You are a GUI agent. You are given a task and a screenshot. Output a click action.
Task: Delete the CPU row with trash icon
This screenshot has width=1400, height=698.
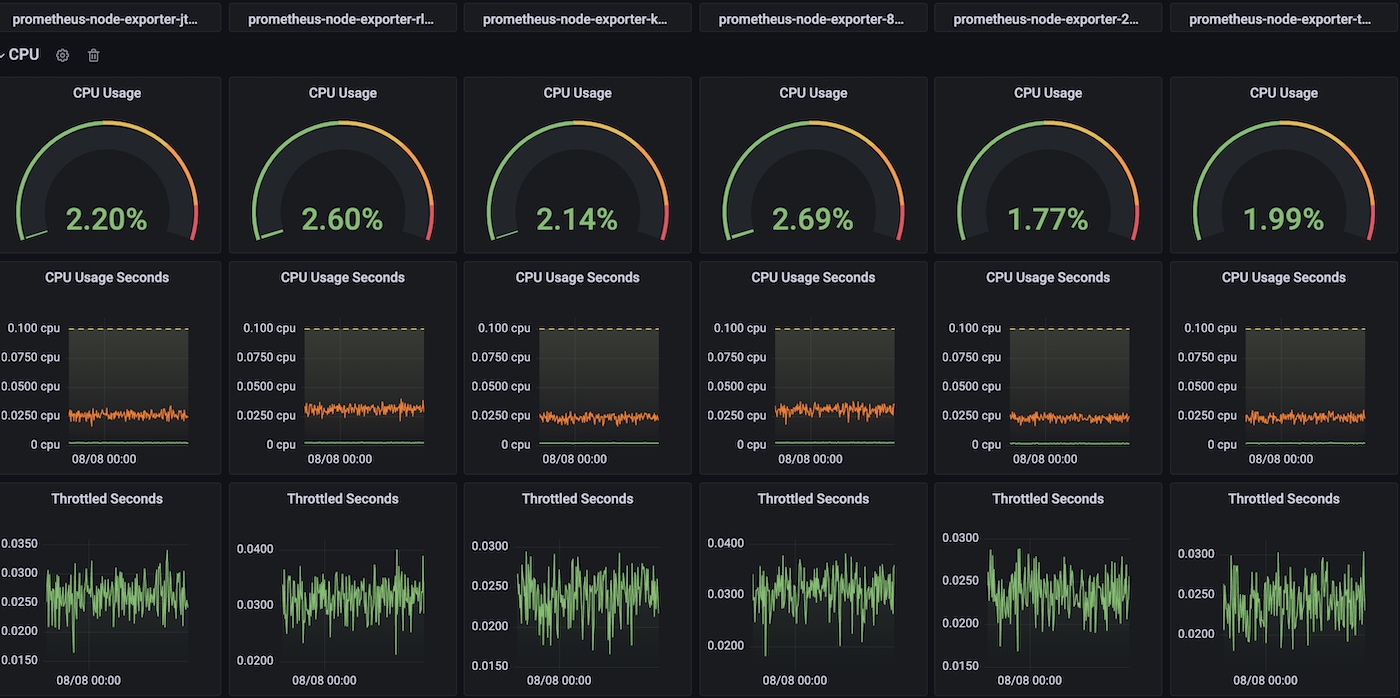point(93,56)
